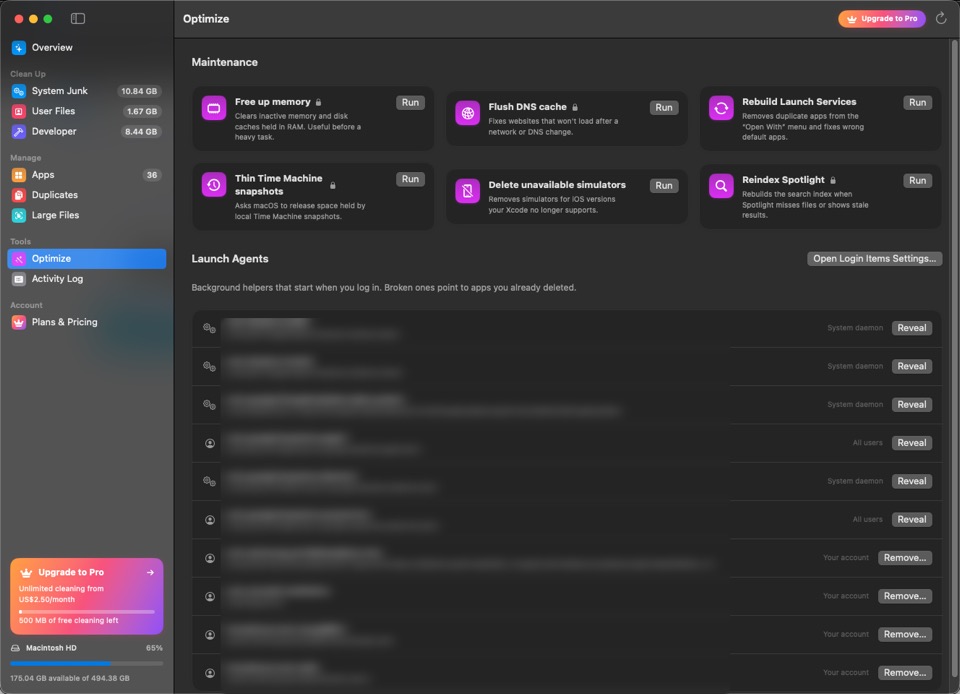Click the User Files icon
This screenshot has width=960, height=694.
coord(19,111)
